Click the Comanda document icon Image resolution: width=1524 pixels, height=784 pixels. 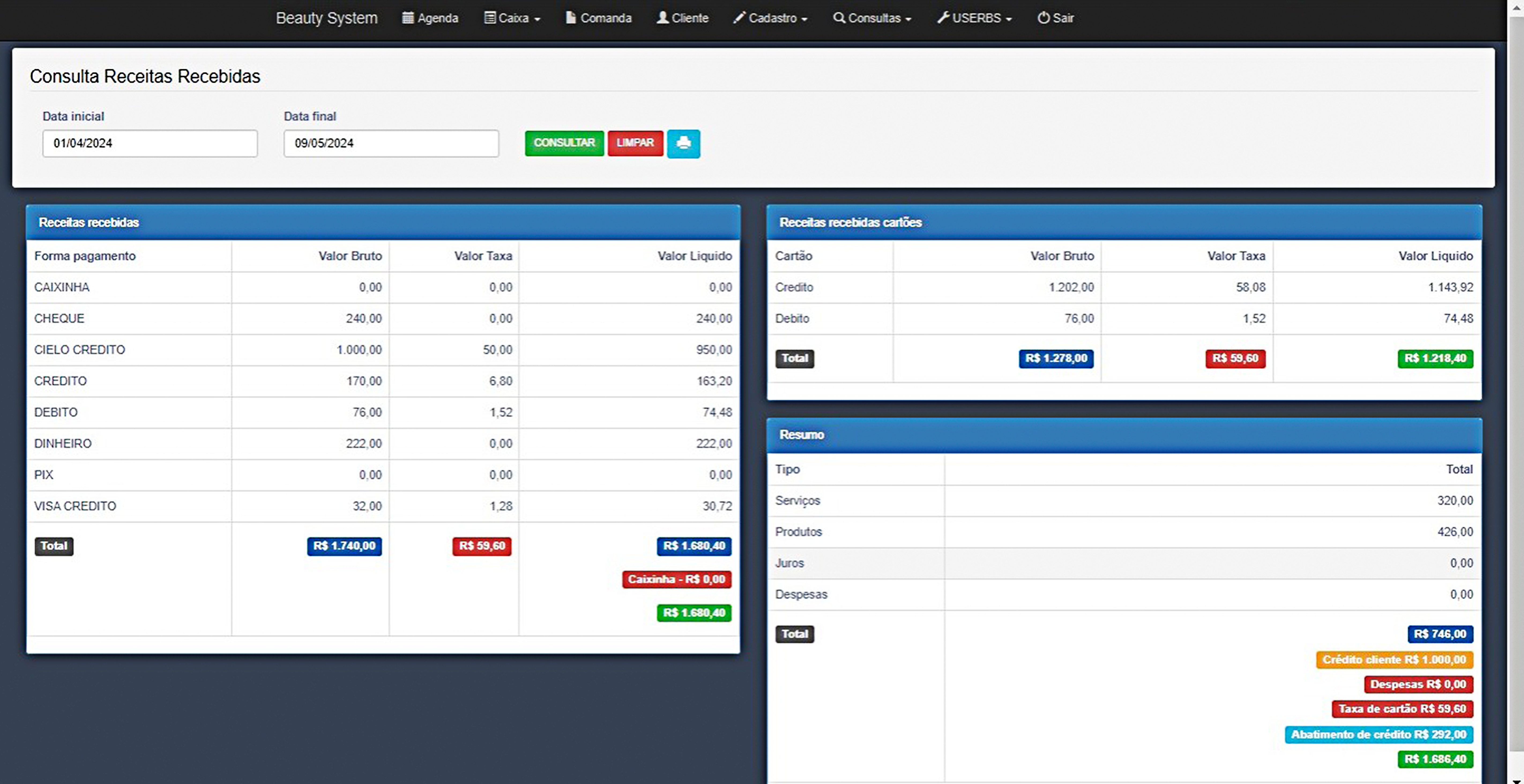click(x=571, y=18)
